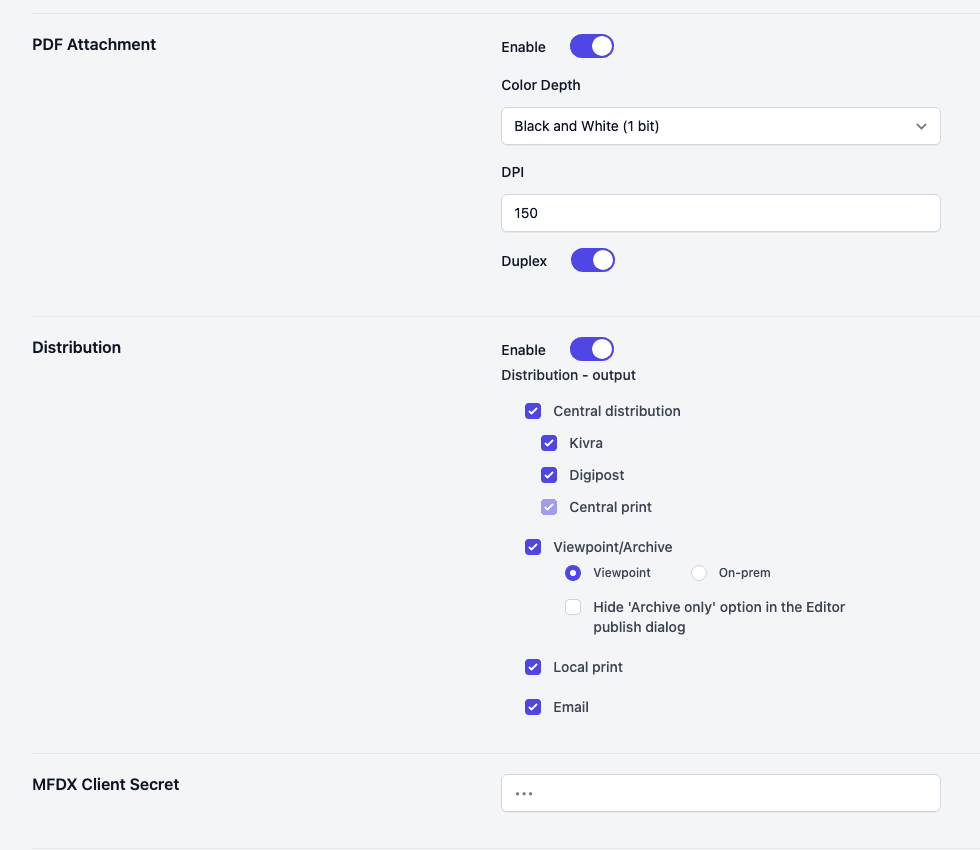Uncheck the Viewpoint/Archive checkbox
The height and width of the screenshot is (850, 980).
tap(533, 547)
